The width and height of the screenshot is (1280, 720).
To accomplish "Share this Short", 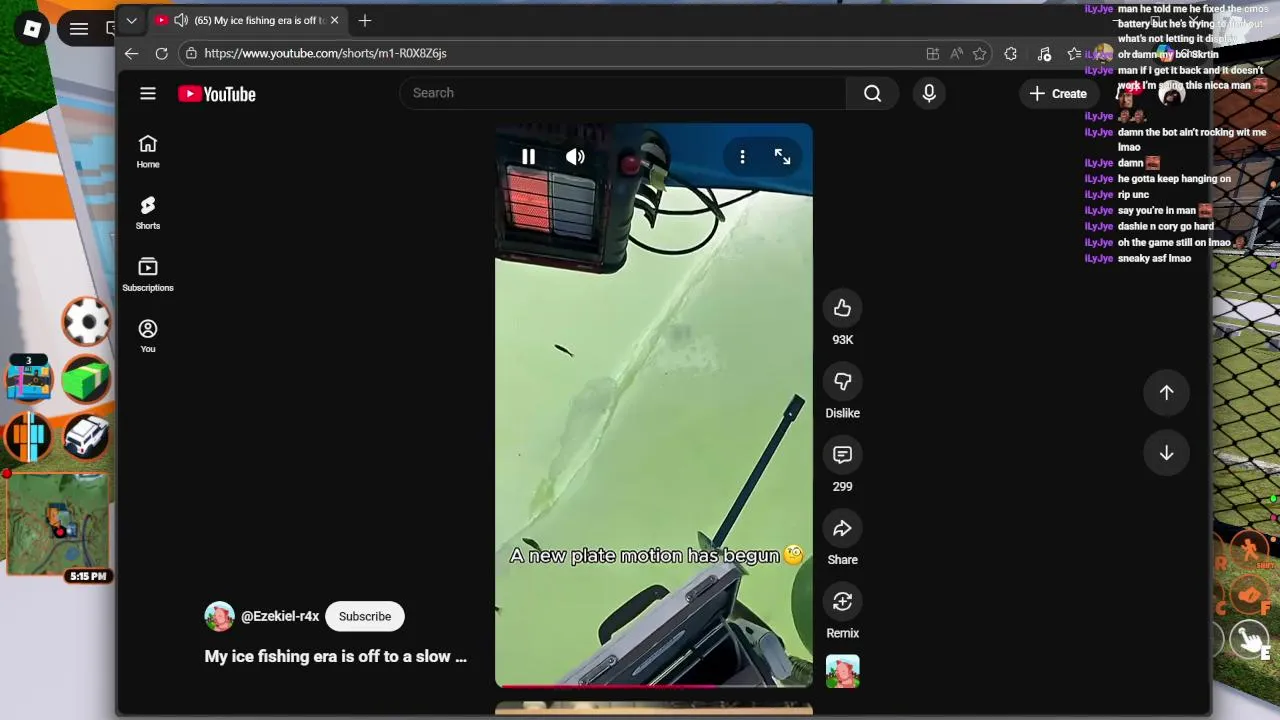I will point(842,528).
